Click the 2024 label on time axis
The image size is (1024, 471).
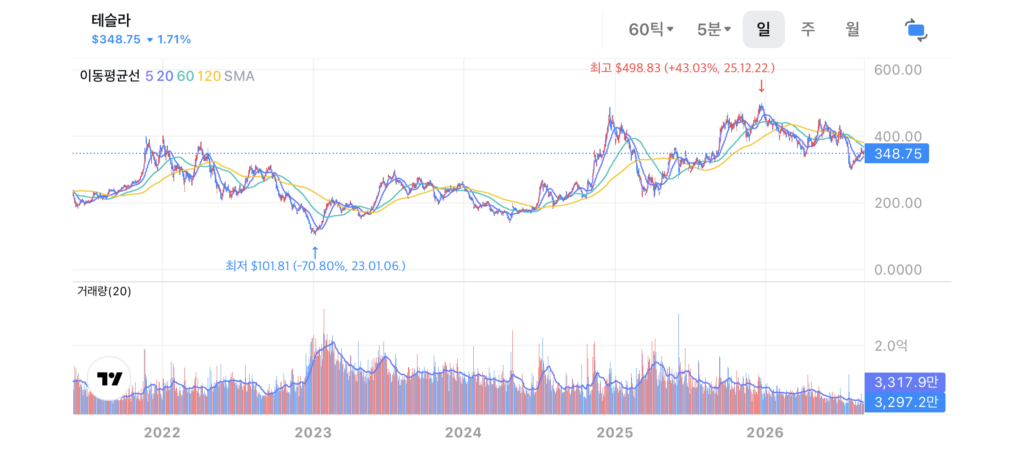pyautogui.click(x=463, y=432)
